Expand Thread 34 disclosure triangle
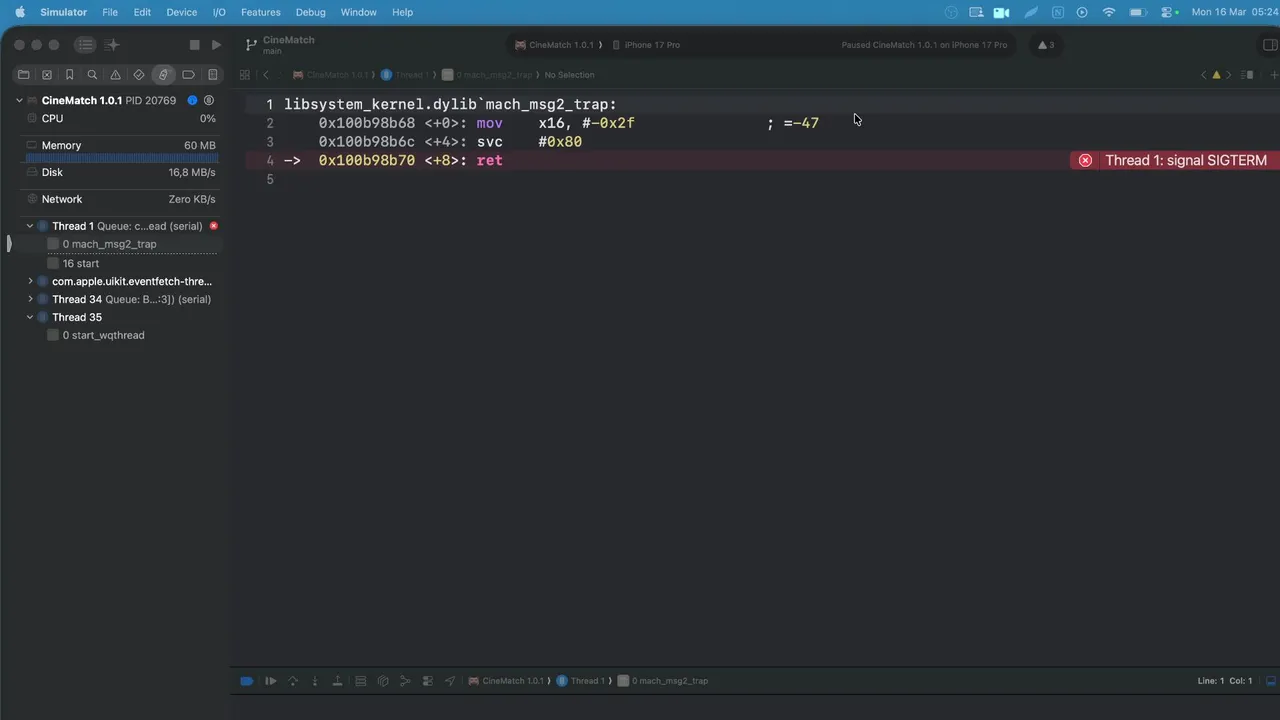This screenshot has height=720, width=1280. pos(30,299)
